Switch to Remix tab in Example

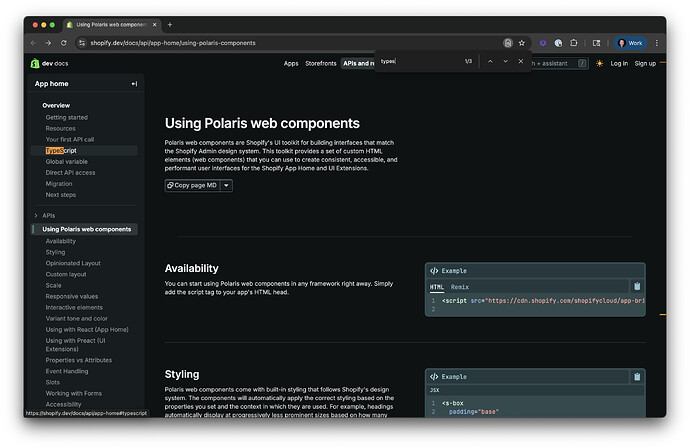point(459,287)
